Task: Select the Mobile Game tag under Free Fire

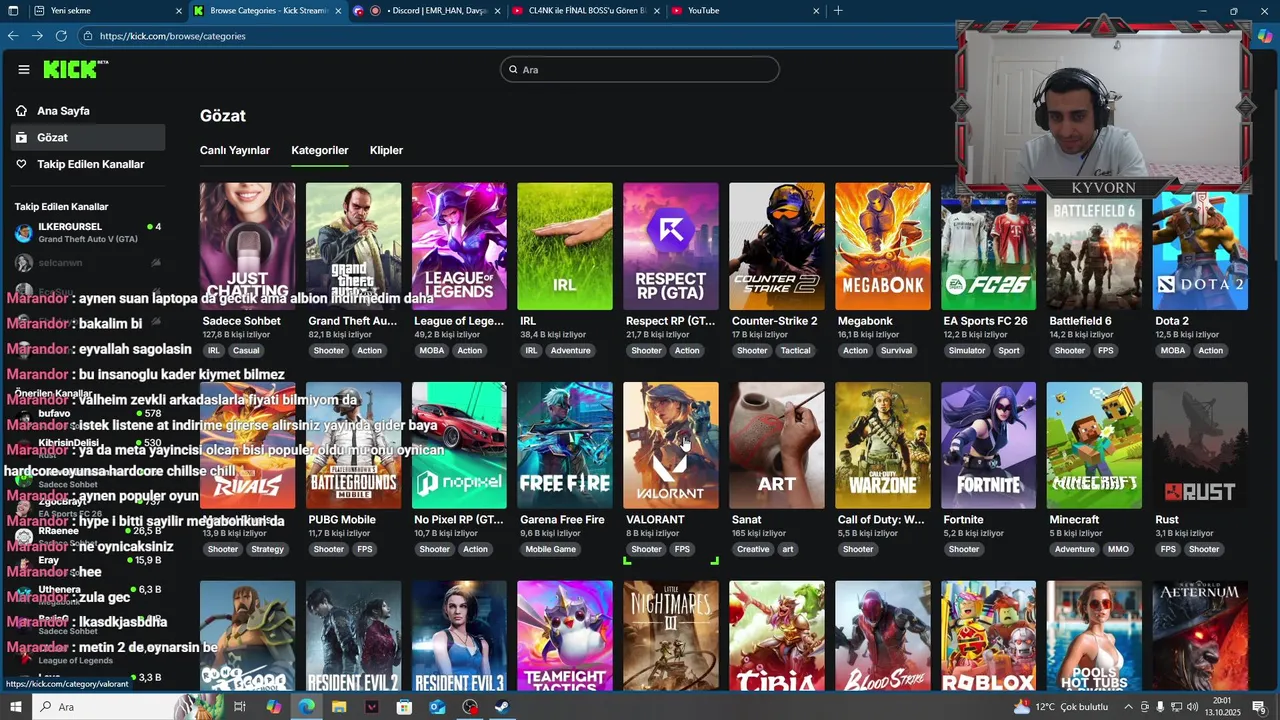Action: click(x=551, y=549)
